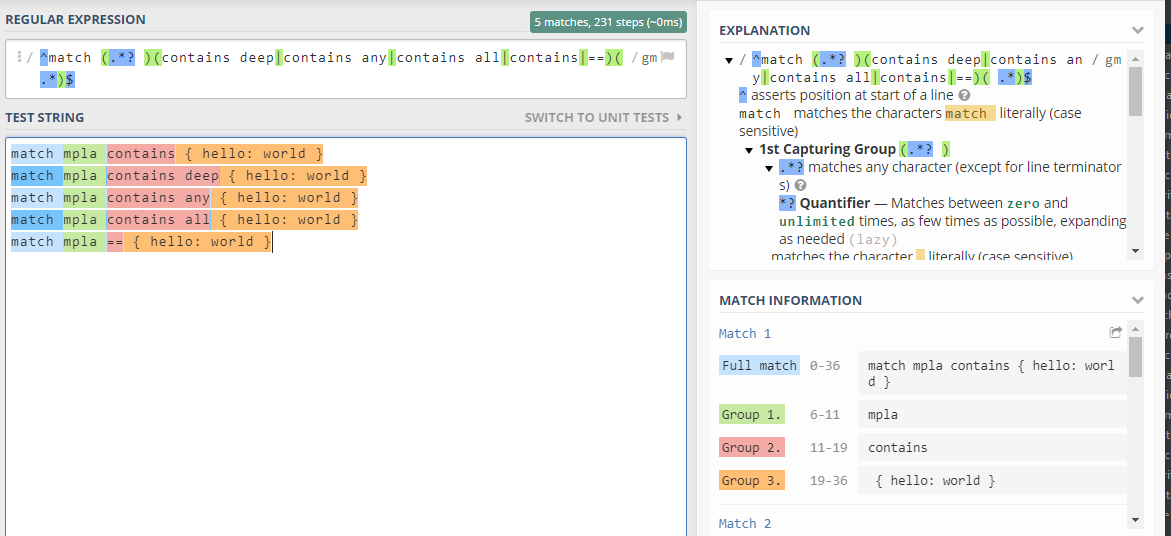
Task: Open the regex flags menu (flag icon)
Action: click(668, 57)
